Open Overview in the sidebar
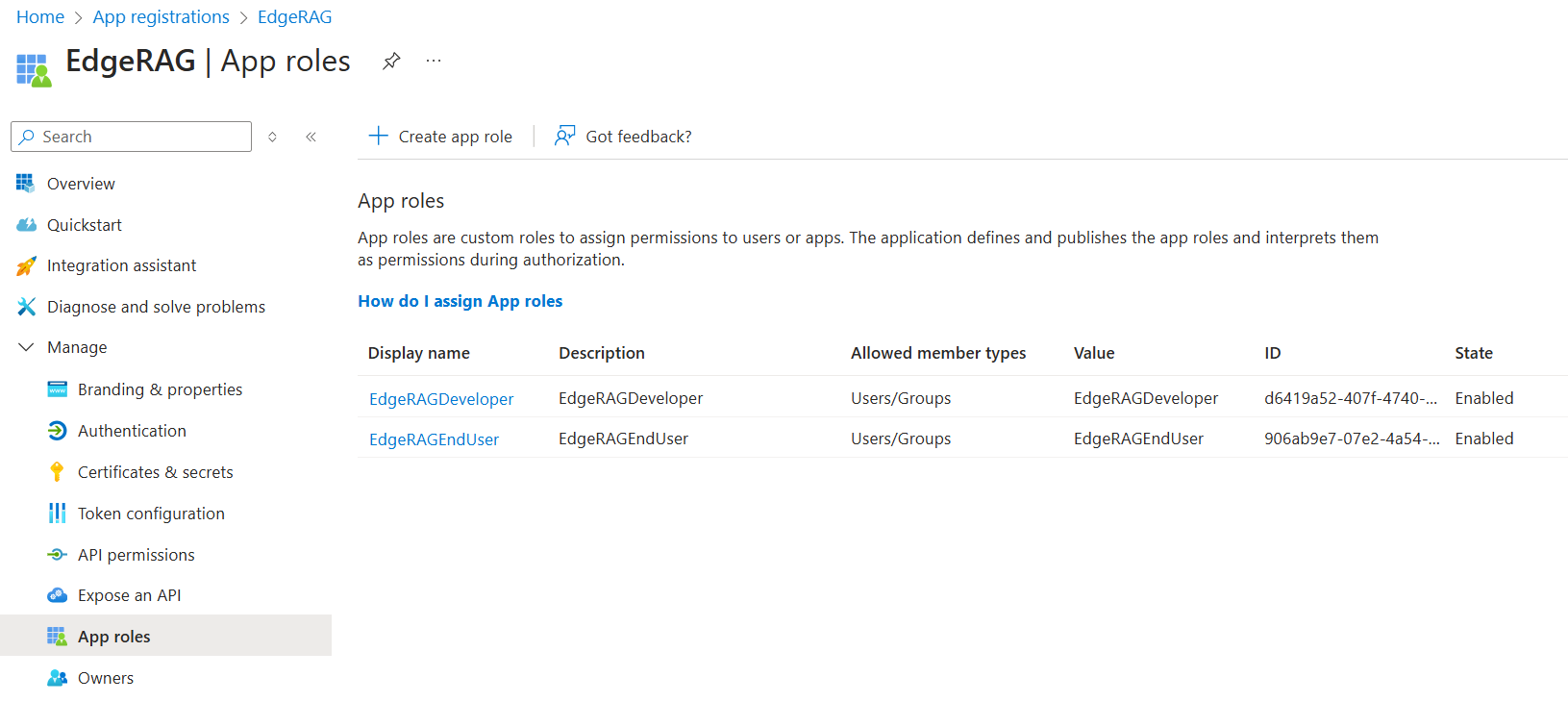 [x=81, y=184]
